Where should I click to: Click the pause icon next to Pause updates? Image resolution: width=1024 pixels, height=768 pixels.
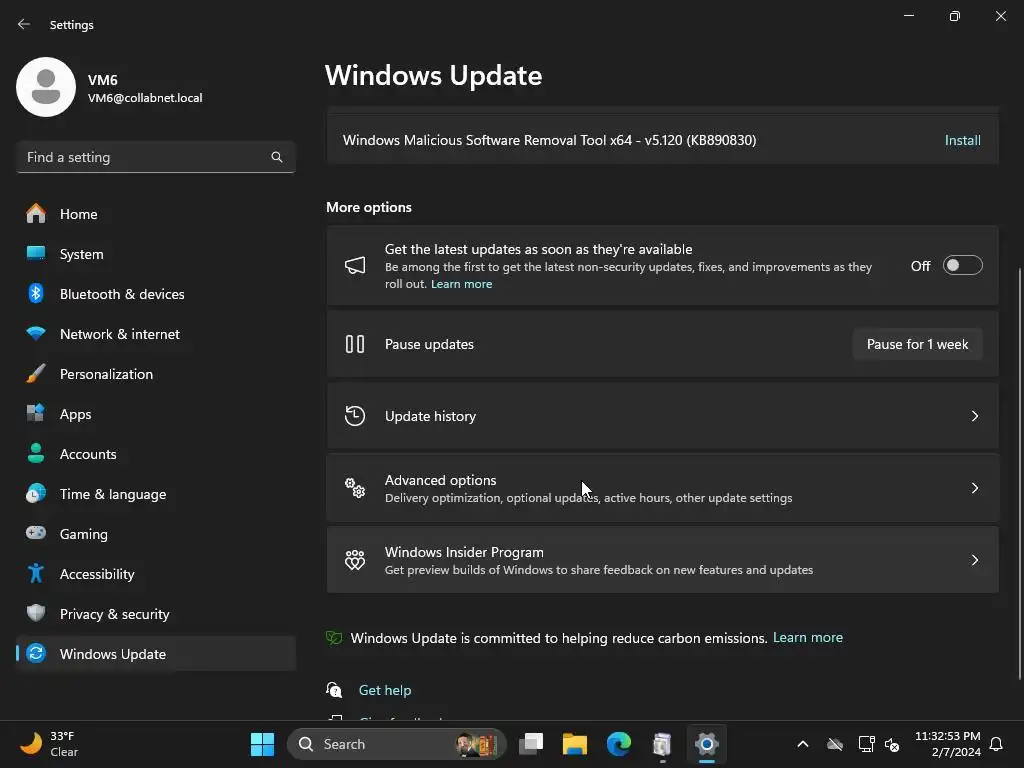pos(355,344)
